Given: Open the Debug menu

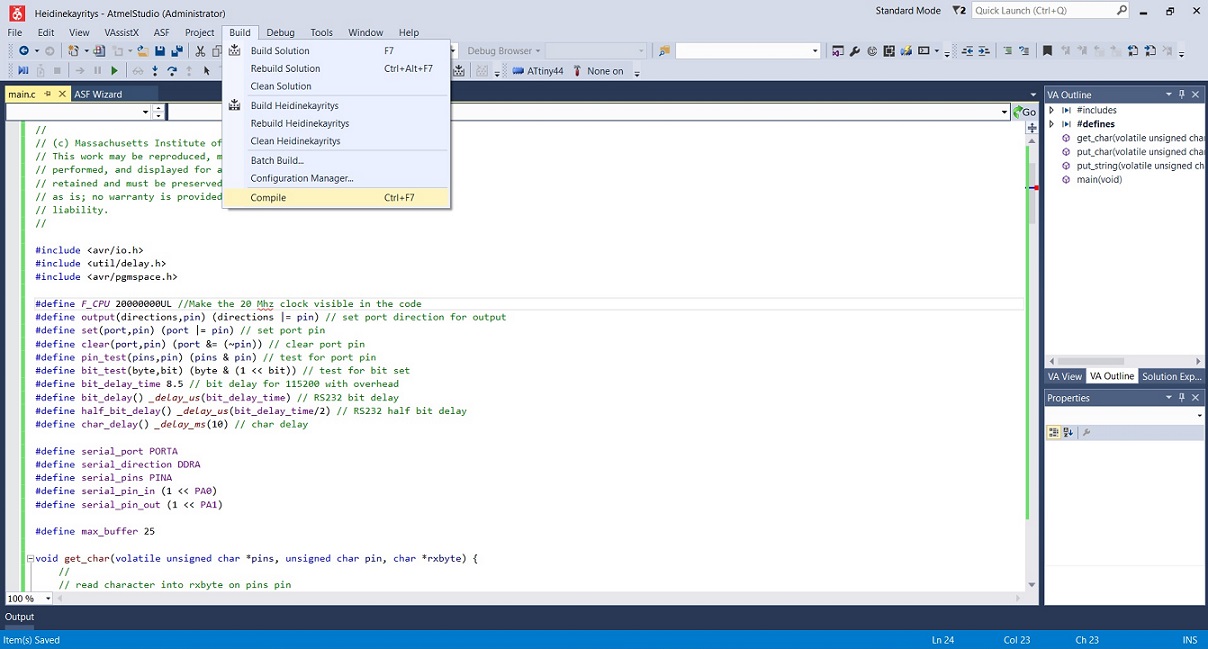Looking at the screenshot, I should coord(280,32).
